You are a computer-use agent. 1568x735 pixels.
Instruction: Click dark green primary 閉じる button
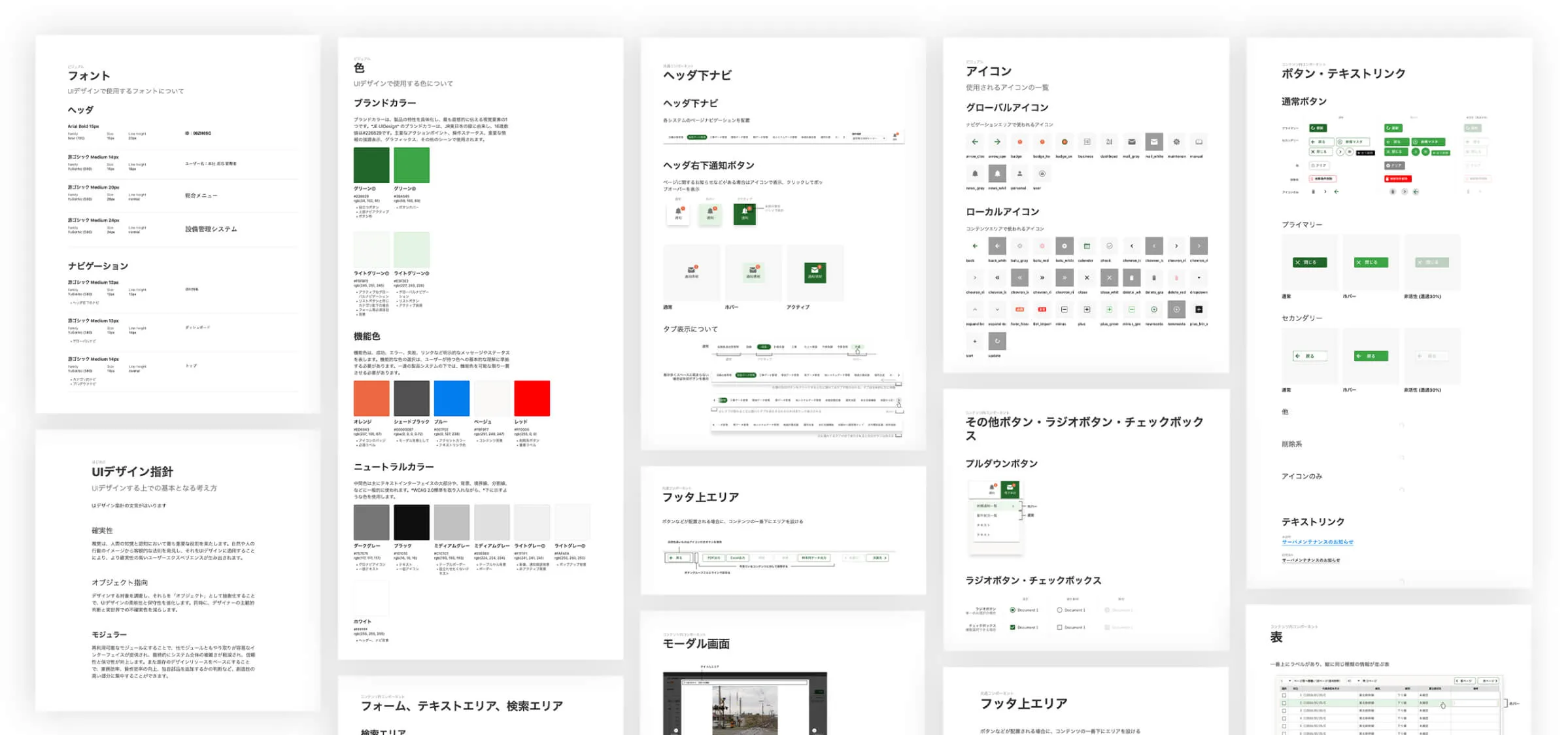pyautogui.click(x=1310, y=262)
